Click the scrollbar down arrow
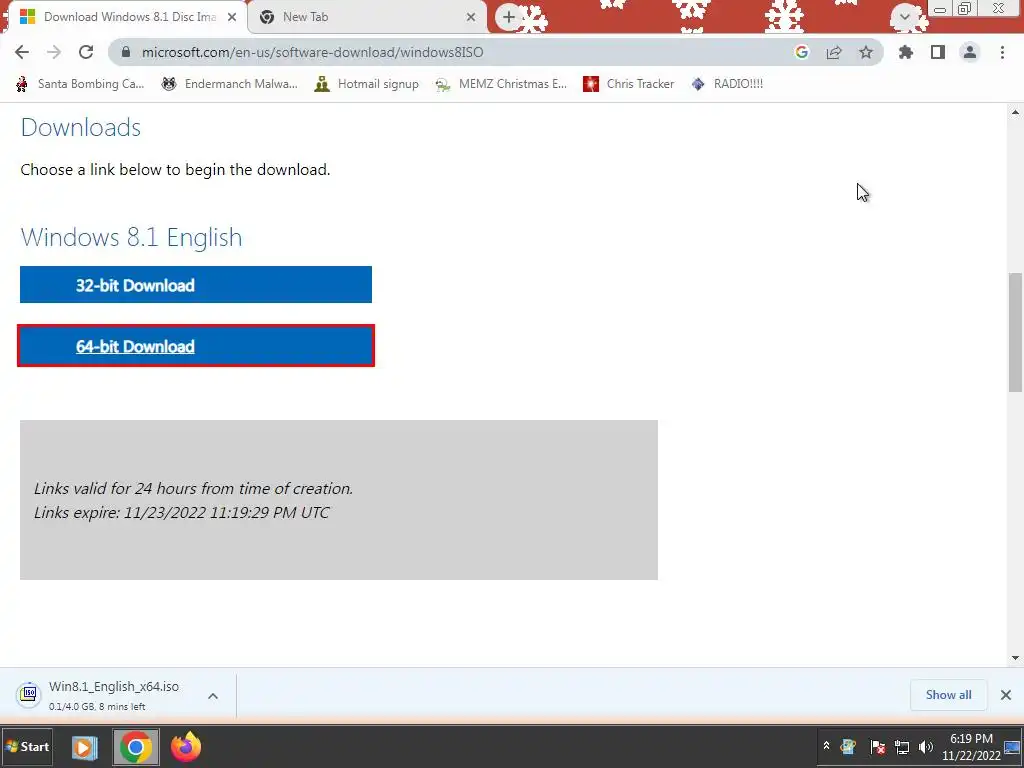Viewport: 1024px width, 768px height. [1015, 658]
